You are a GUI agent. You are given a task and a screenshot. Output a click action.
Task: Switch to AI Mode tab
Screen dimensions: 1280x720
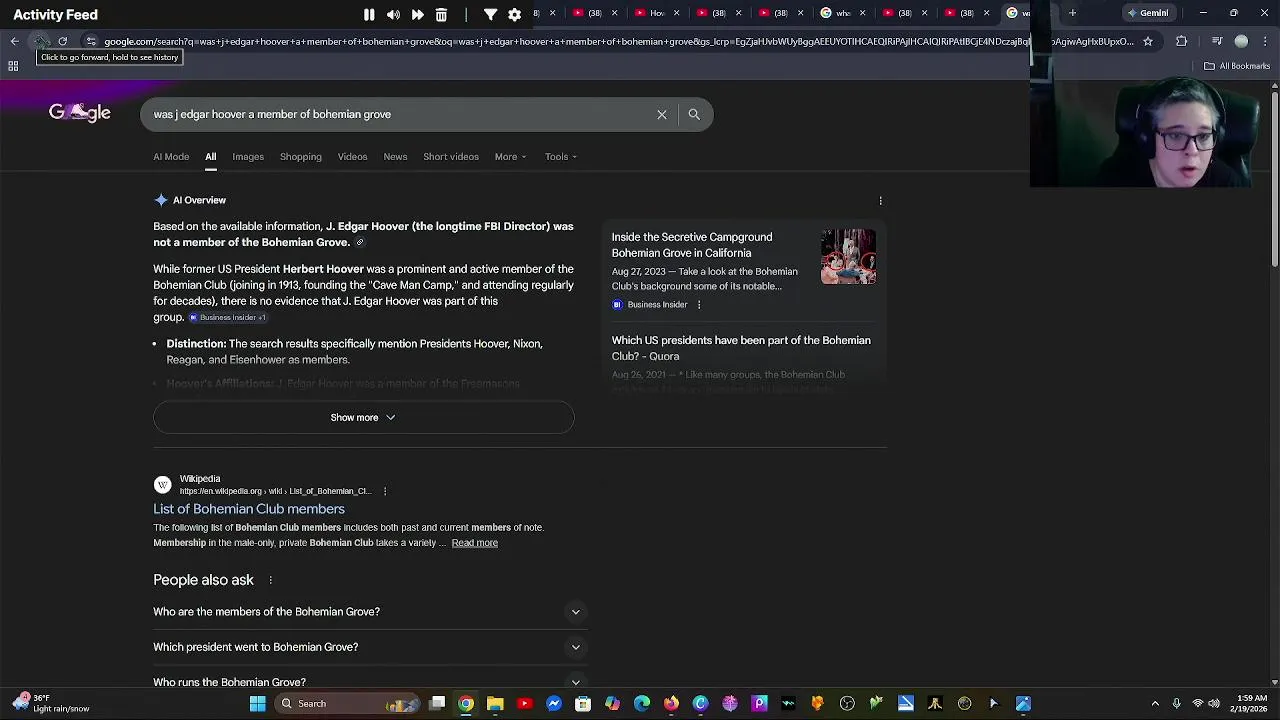[x=171, y=156]
